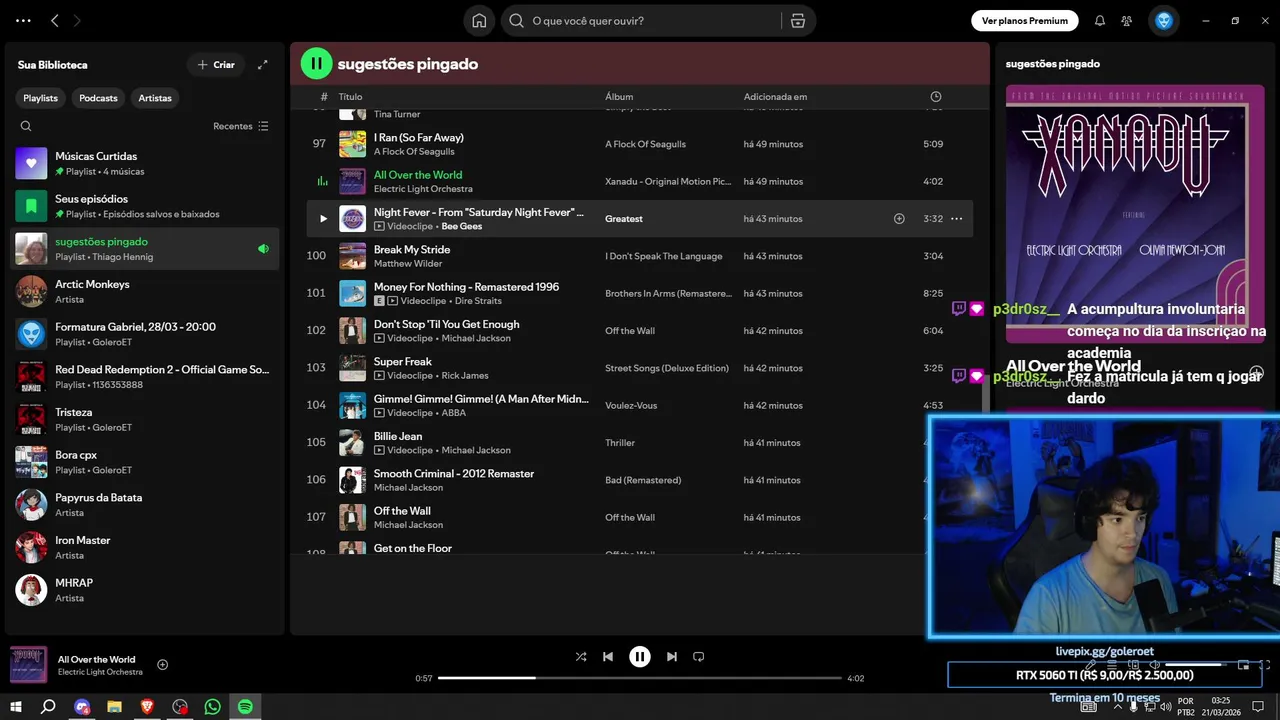This screenshot has height=720, width=1280.
Task: Adjust the volume slider
Action: [x=1198, y=665]
